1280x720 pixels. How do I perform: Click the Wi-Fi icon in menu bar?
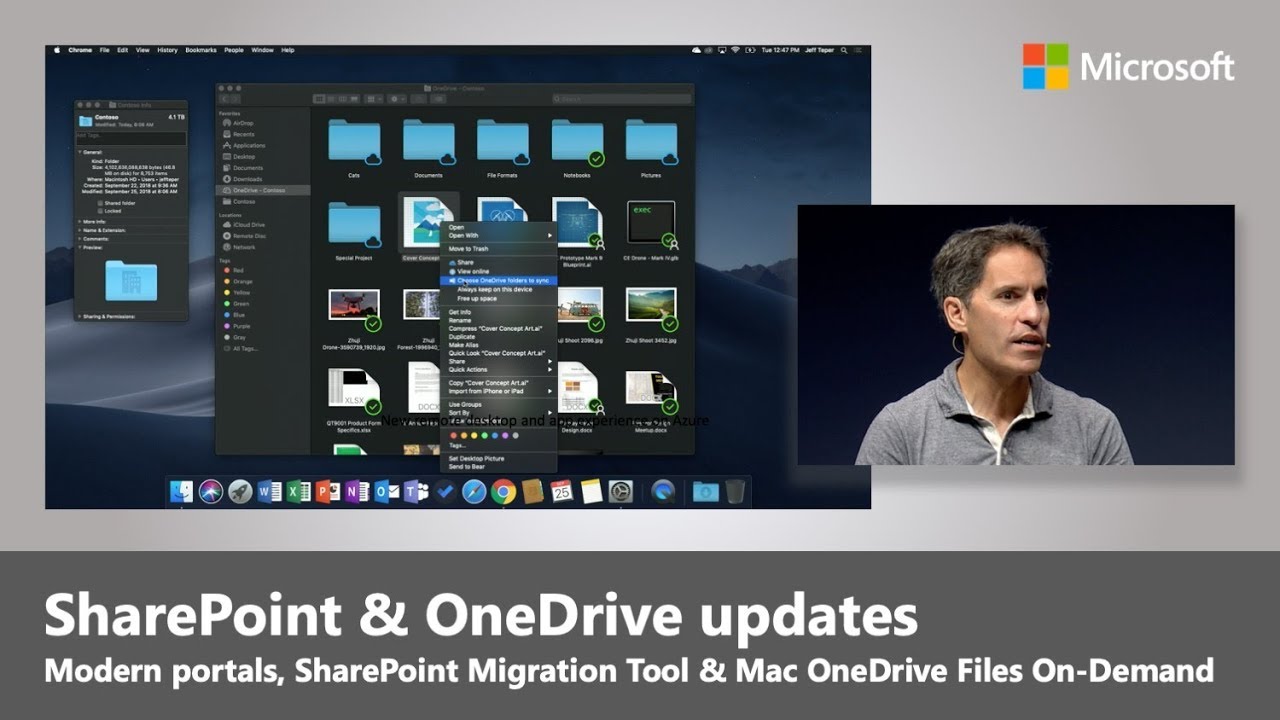(x=735, y=50)
